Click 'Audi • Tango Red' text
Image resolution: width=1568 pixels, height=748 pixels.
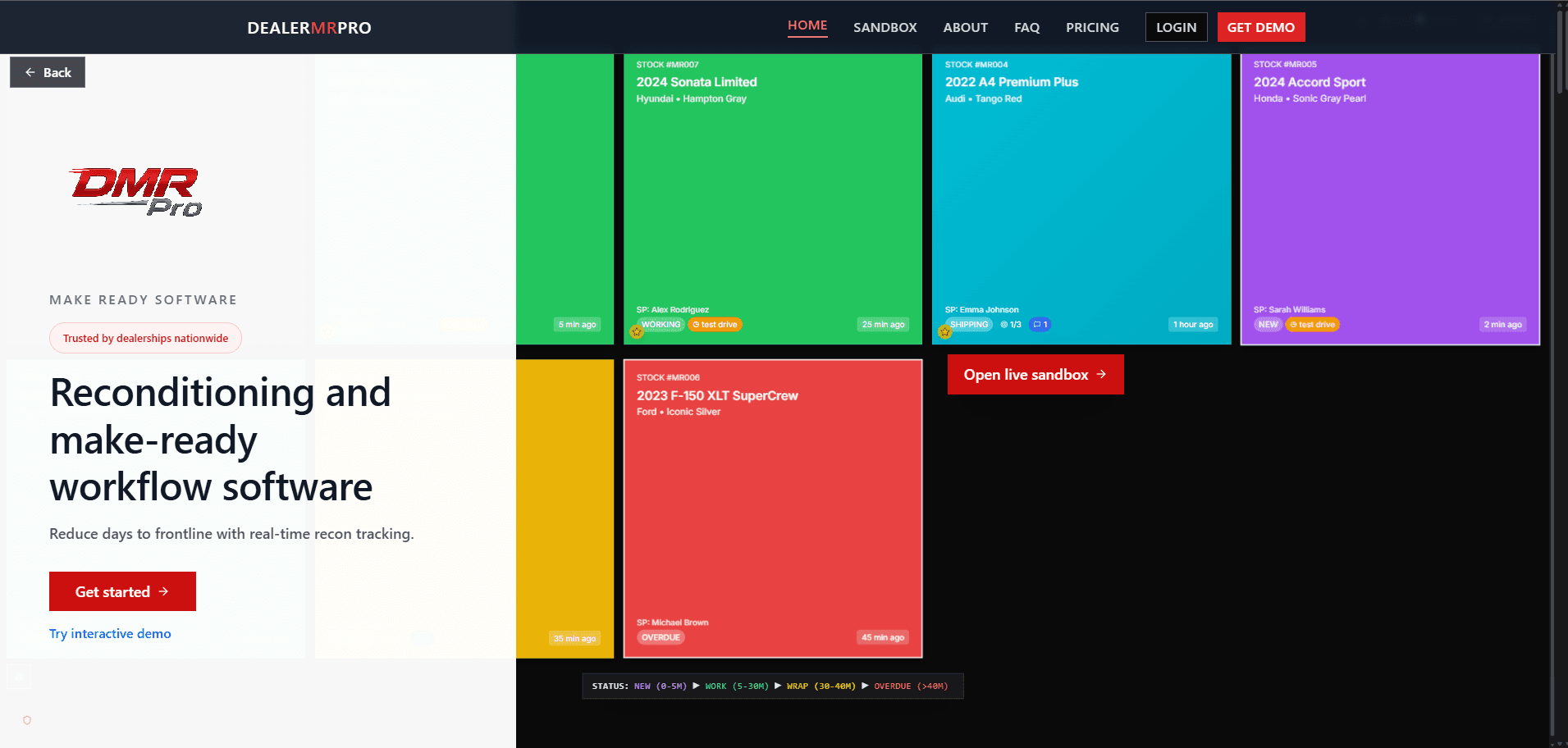pyautogui.click(x=983, y=98)
